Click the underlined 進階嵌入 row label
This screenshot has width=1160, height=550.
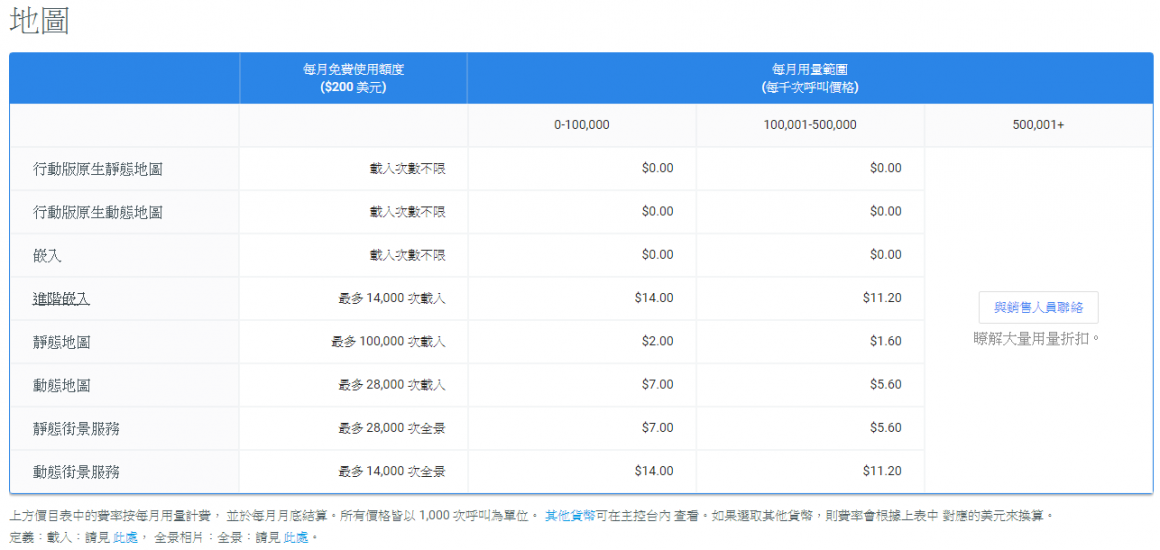coord(61,298)
